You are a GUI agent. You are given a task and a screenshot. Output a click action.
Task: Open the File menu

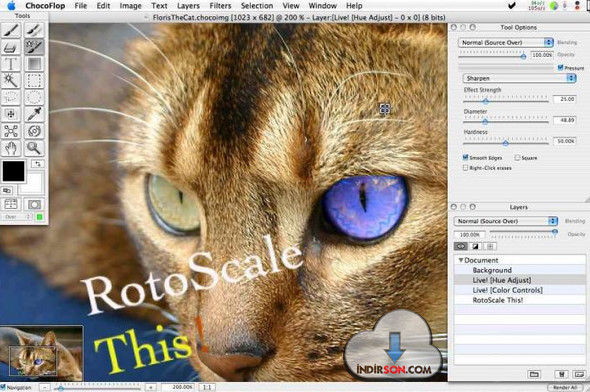[81, 6]
